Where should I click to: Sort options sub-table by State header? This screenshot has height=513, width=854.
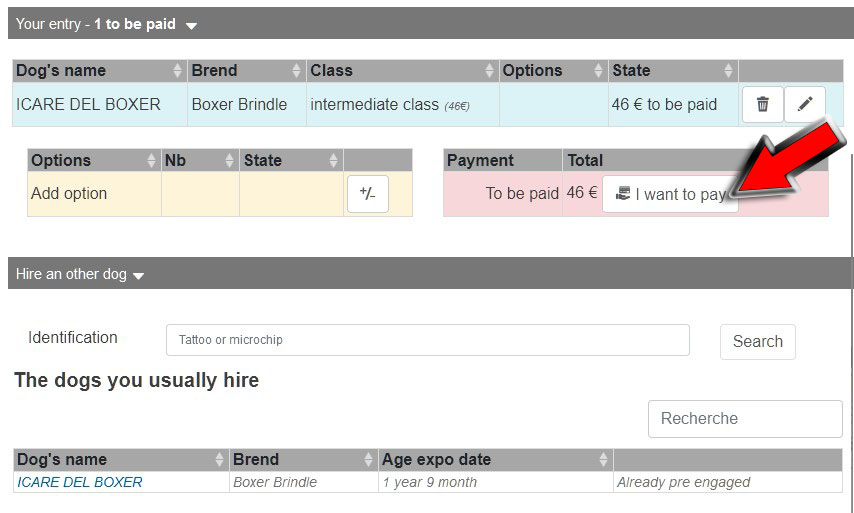[291, 160]
